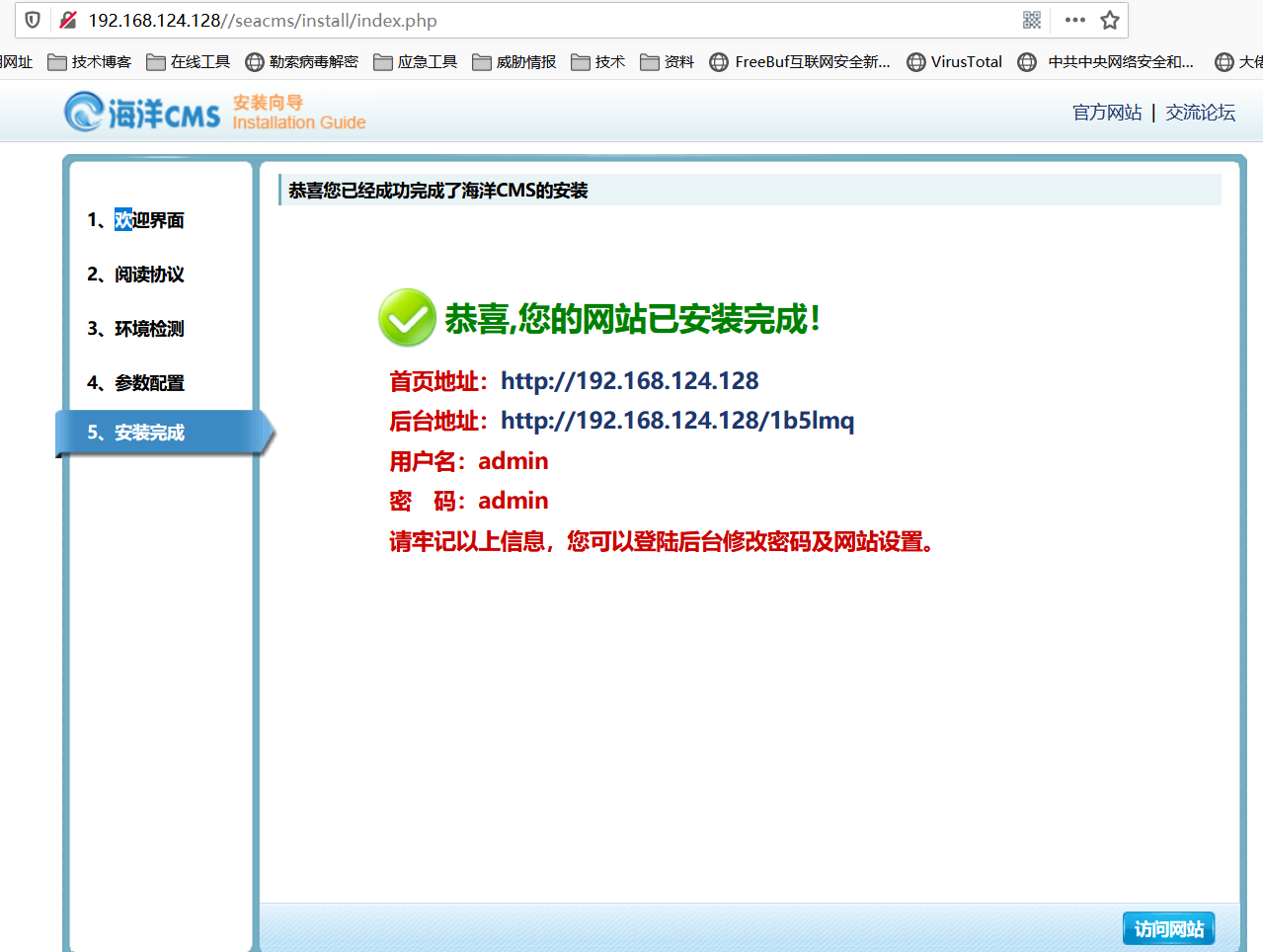1263x952 pixels.
Task: Click the 恭喜,您的网站已安装完成 heading
Action: coord(633,319)
